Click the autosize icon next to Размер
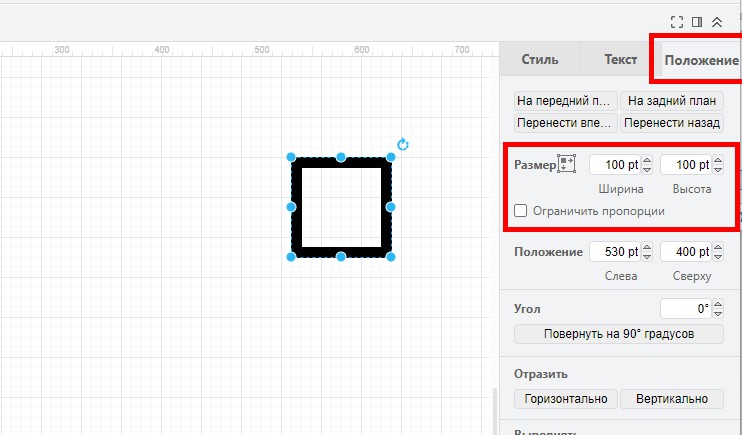 [567, 165]
